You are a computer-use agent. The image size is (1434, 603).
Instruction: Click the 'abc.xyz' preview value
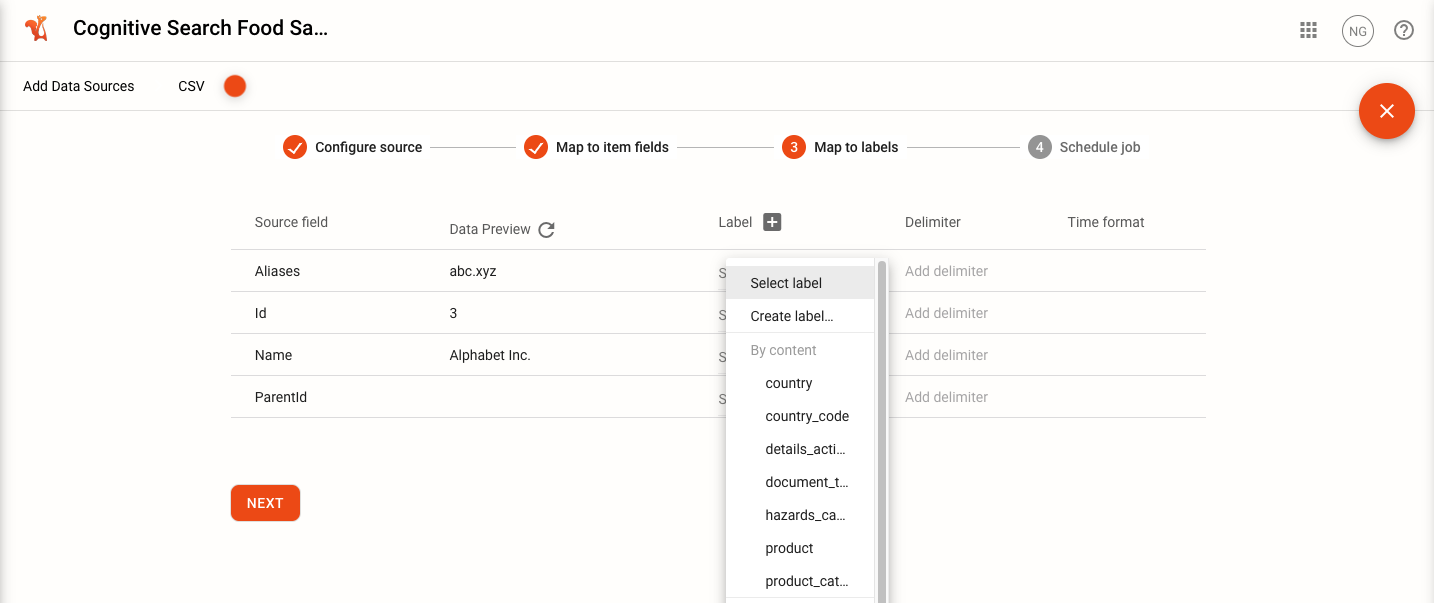pos(473,271)
